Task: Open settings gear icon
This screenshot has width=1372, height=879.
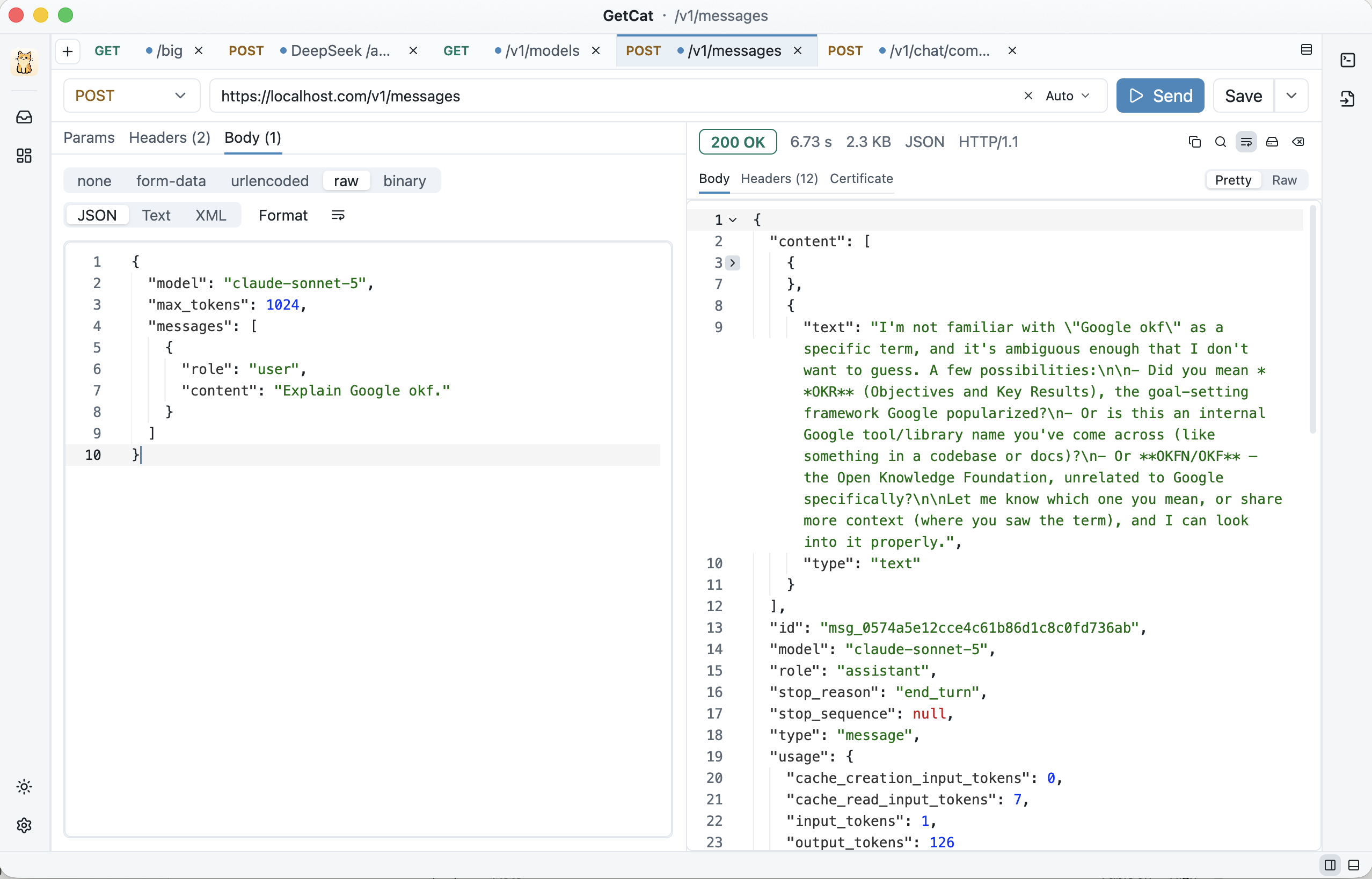Action: (x=24, y=825)
